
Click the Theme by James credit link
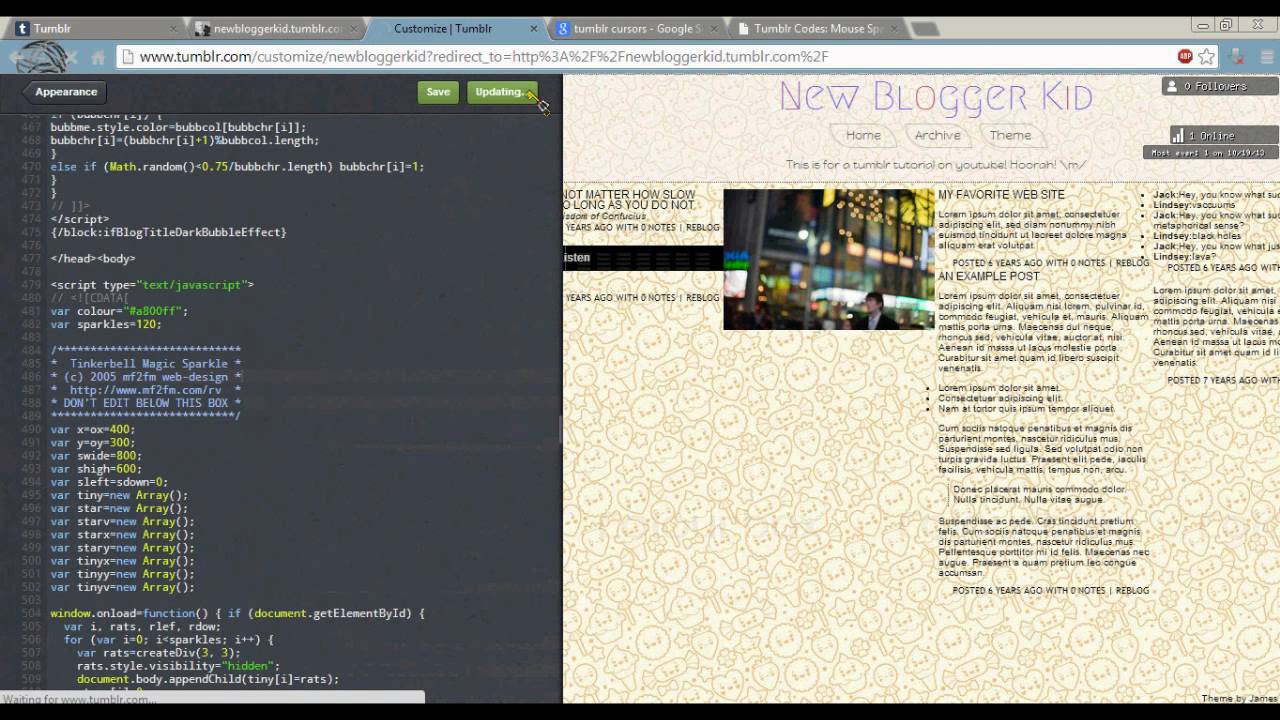1239,699
